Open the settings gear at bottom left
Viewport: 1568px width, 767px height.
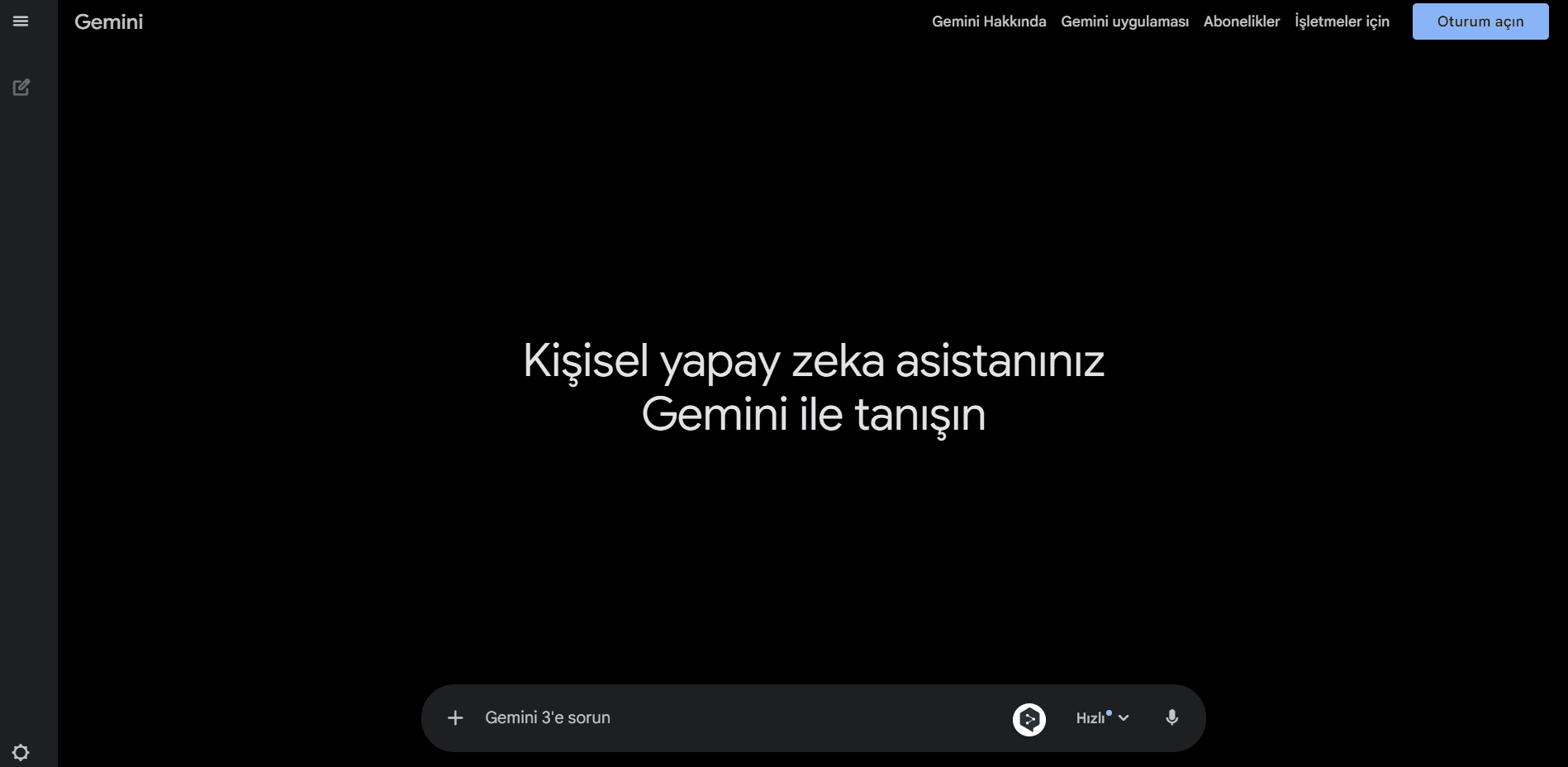21,752
